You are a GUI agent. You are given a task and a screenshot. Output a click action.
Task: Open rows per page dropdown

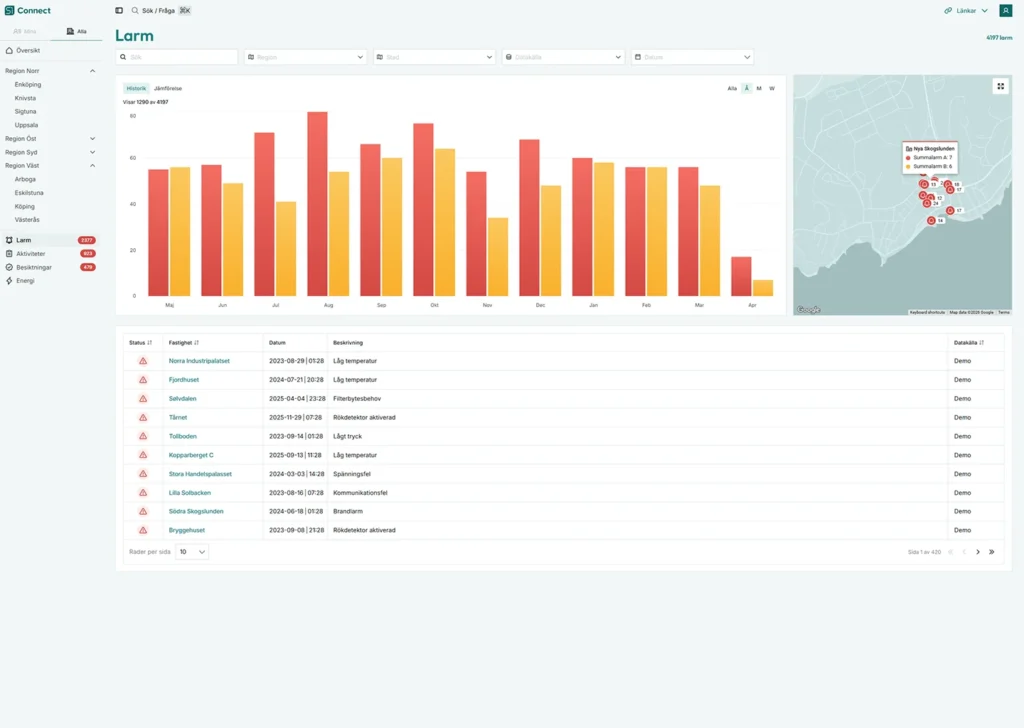click(x=192, y=552)
